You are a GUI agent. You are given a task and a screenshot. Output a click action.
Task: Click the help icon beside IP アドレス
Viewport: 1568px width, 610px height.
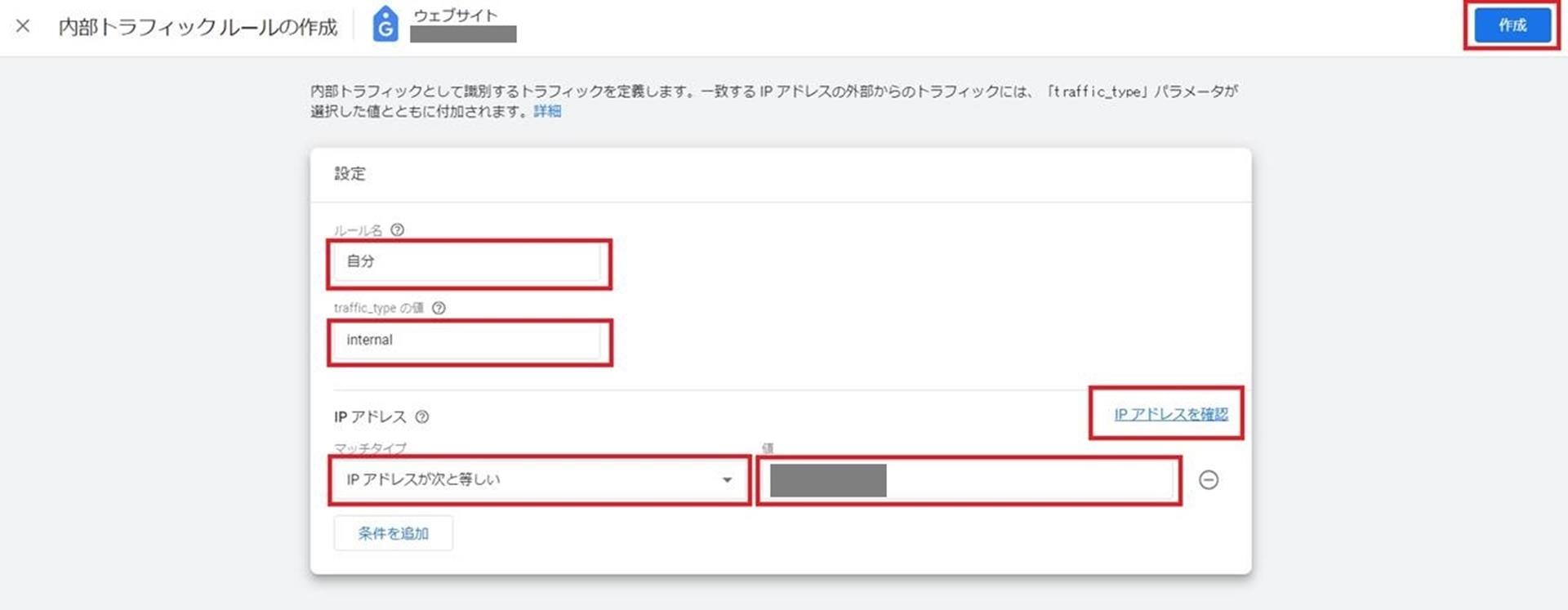pos(422,416)
